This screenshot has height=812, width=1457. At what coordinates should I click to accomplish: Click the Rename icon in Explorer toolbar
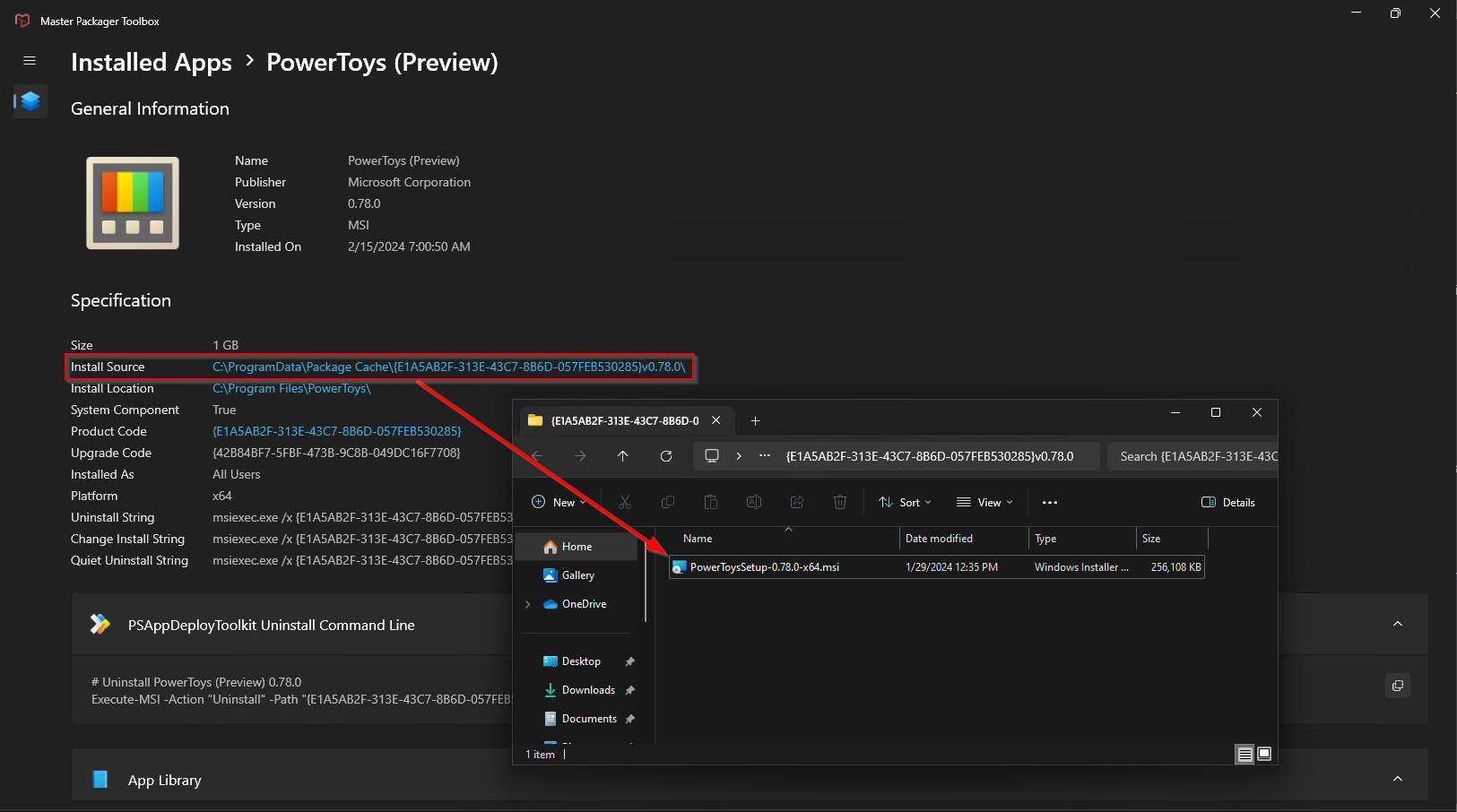(754, 502)
